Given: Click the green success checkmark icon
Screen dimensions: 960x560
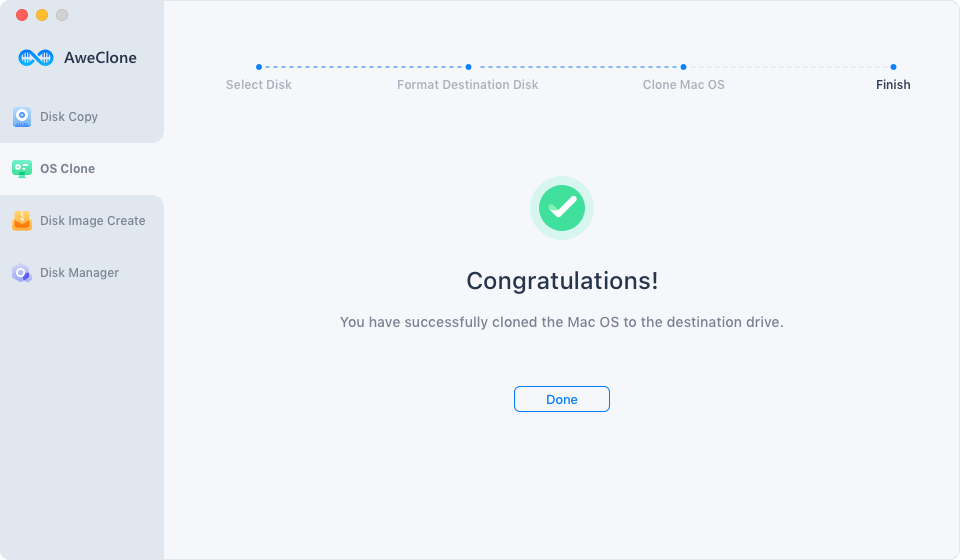Looking at the screenshot, I should [x=561, y=208].
